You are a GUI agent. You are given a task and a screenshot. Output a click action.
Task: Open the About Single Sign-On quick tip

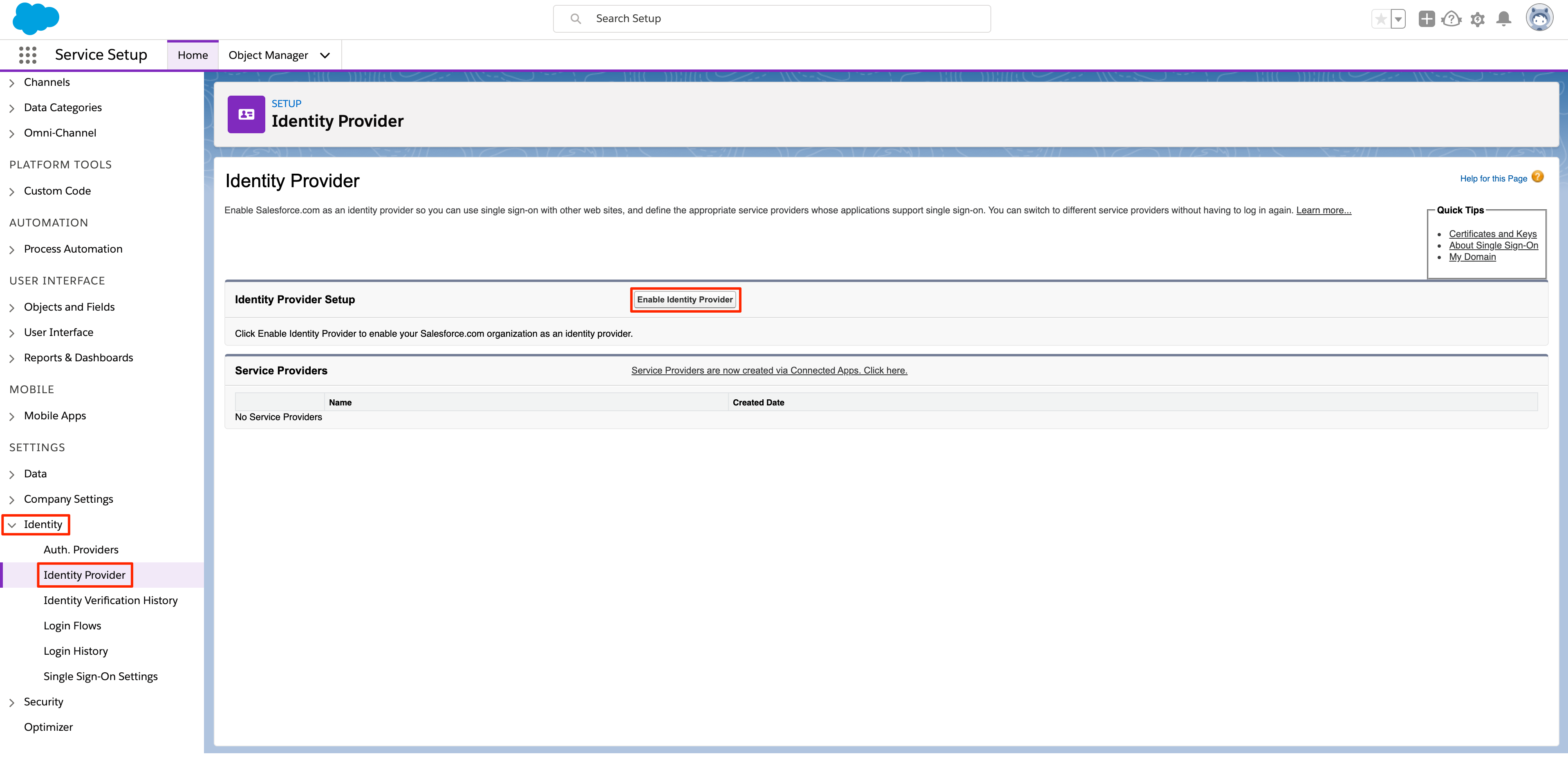pos(1493,245)
